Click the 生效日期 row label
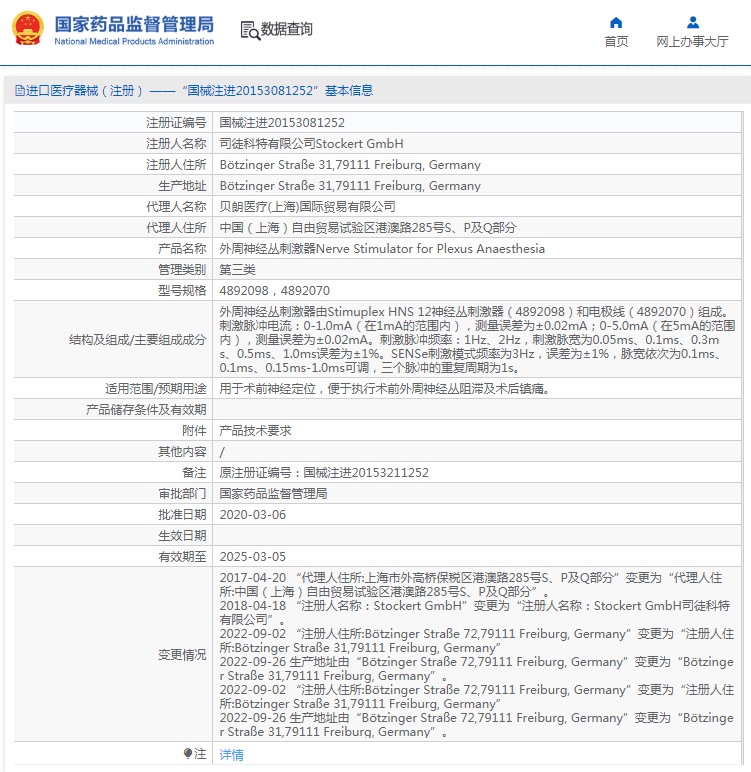This screenshot has height=772, width=751. [x=182, y=536]
